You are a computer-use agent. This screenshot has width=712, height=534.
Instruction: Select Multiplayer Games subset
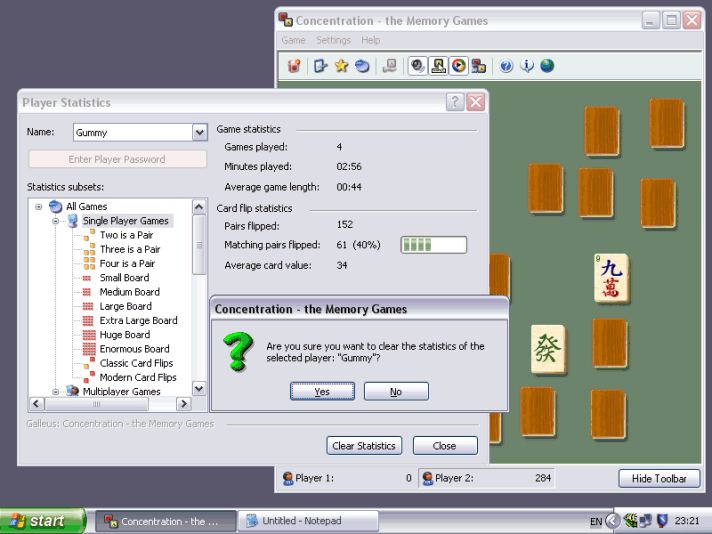122,391
